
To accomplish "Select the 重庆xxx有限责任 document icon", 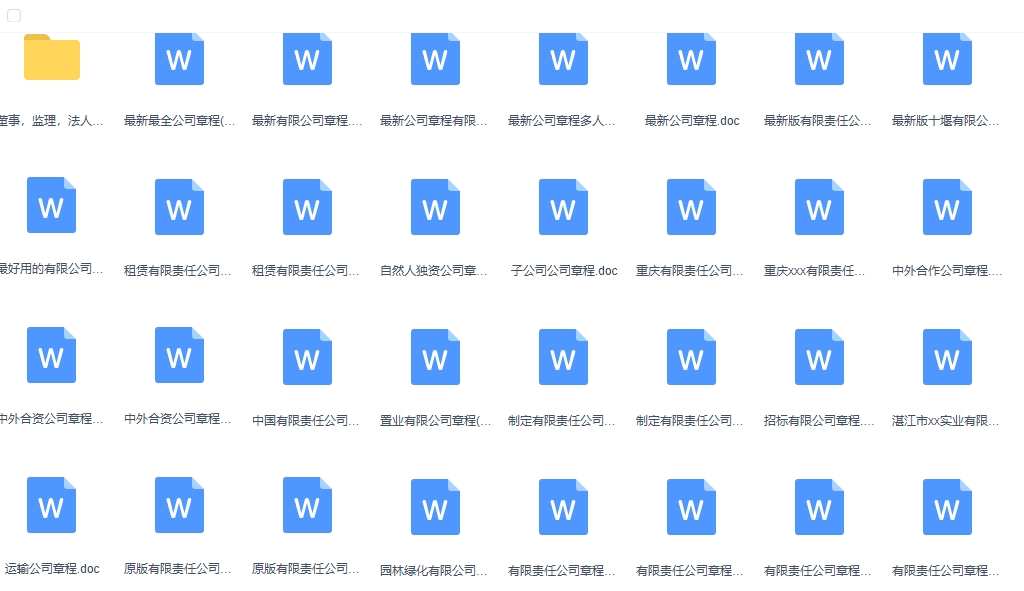I will tap(819, 207).
